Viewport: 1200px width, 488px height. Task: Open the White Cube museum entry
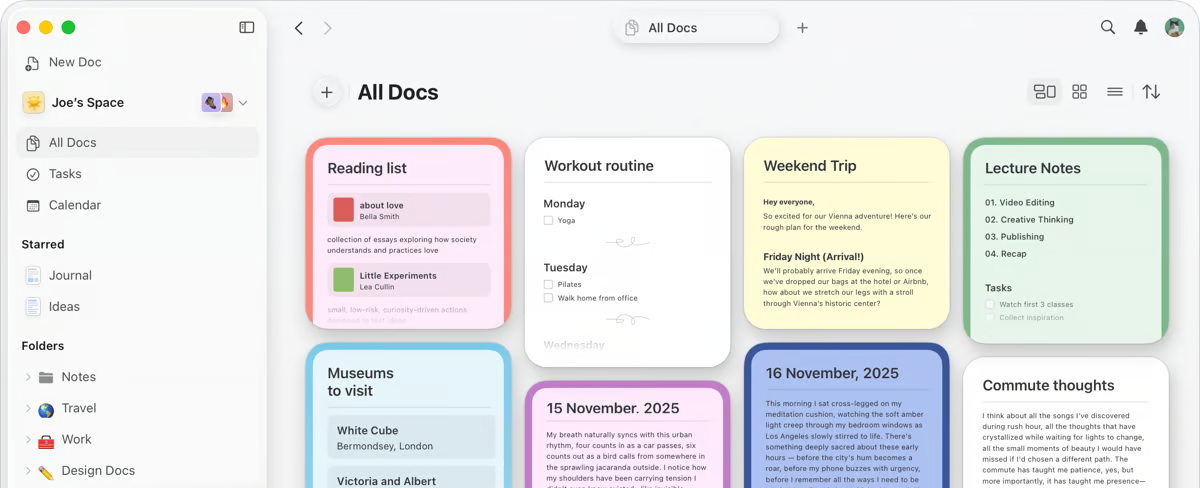[411, 437]
